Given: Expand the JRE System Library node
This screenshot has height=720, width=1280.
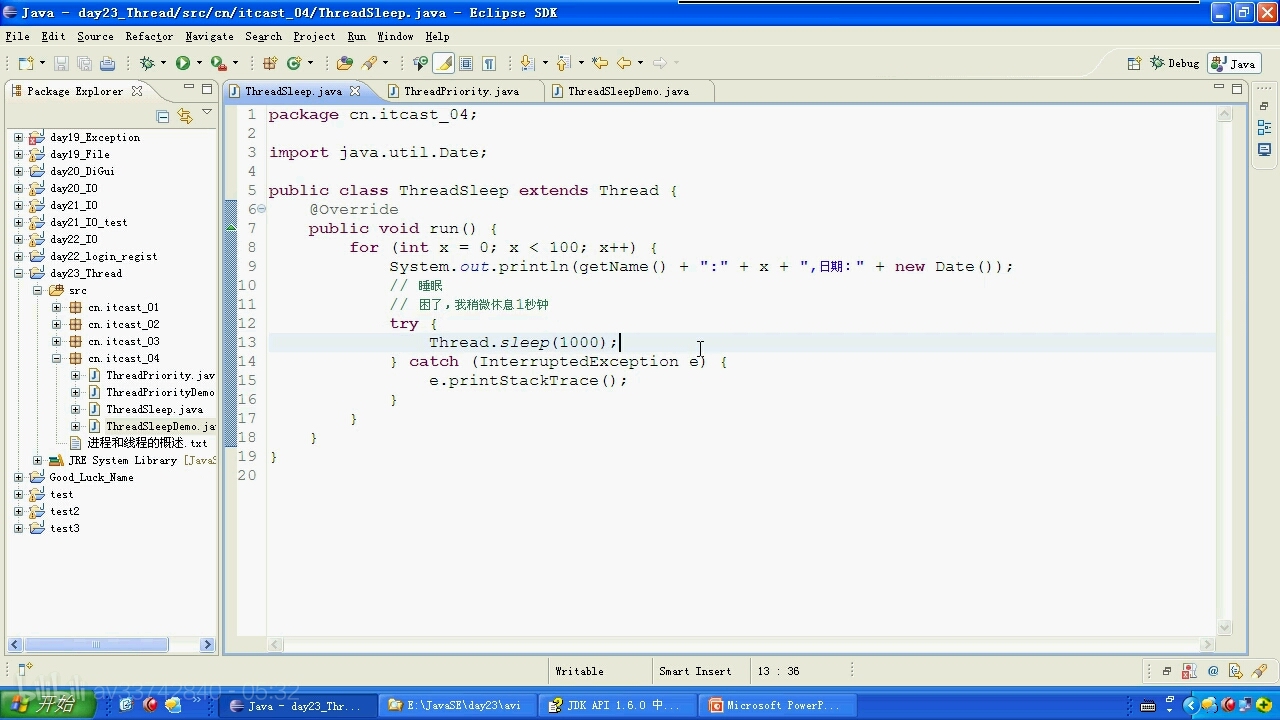Looking at the screenshot, I should pyautogui.click(x=37, y=460).
